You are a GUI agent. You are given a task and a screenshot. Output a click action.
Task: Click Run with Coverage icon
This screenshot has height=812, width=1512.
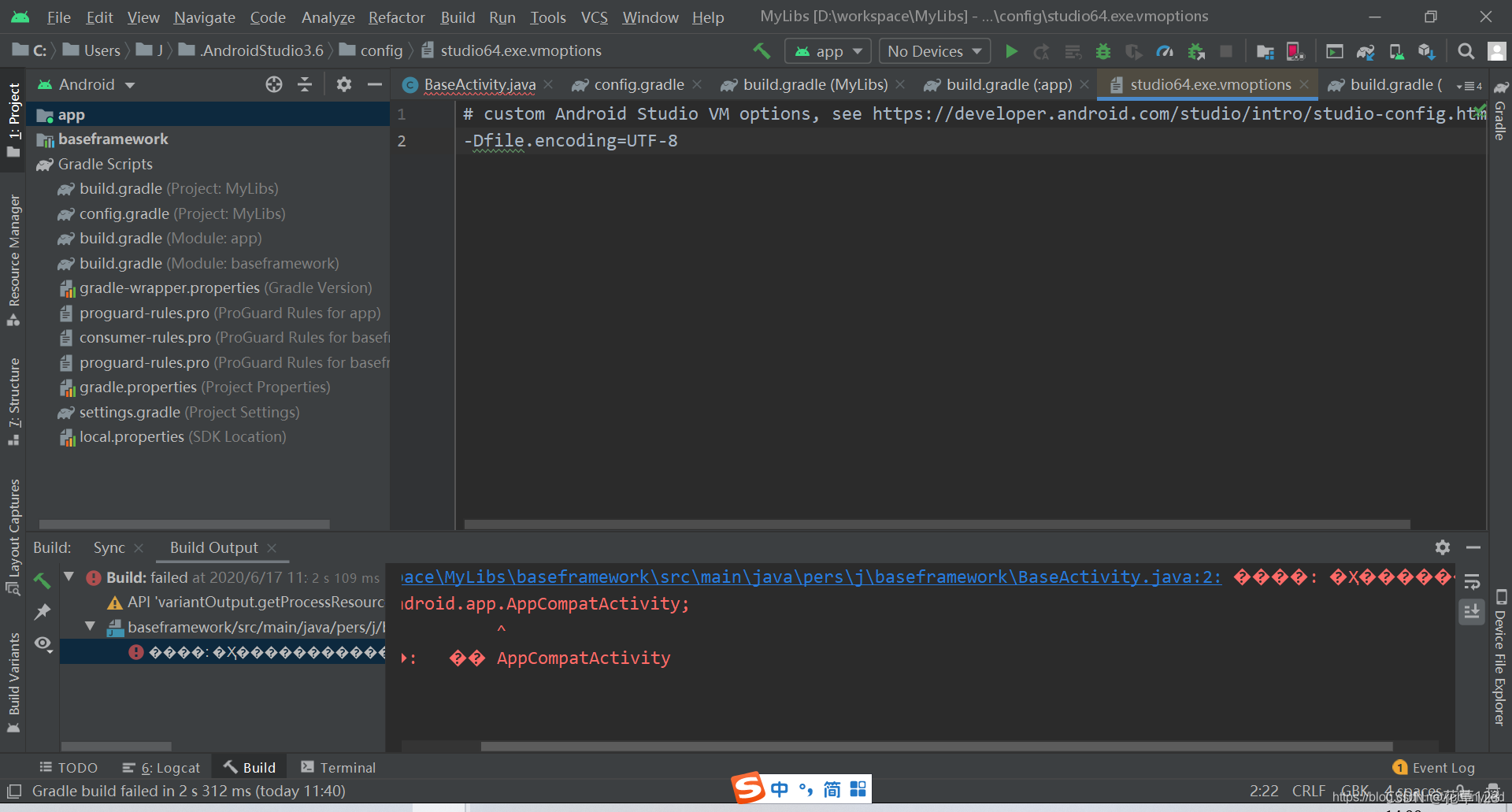(1134, 51)
